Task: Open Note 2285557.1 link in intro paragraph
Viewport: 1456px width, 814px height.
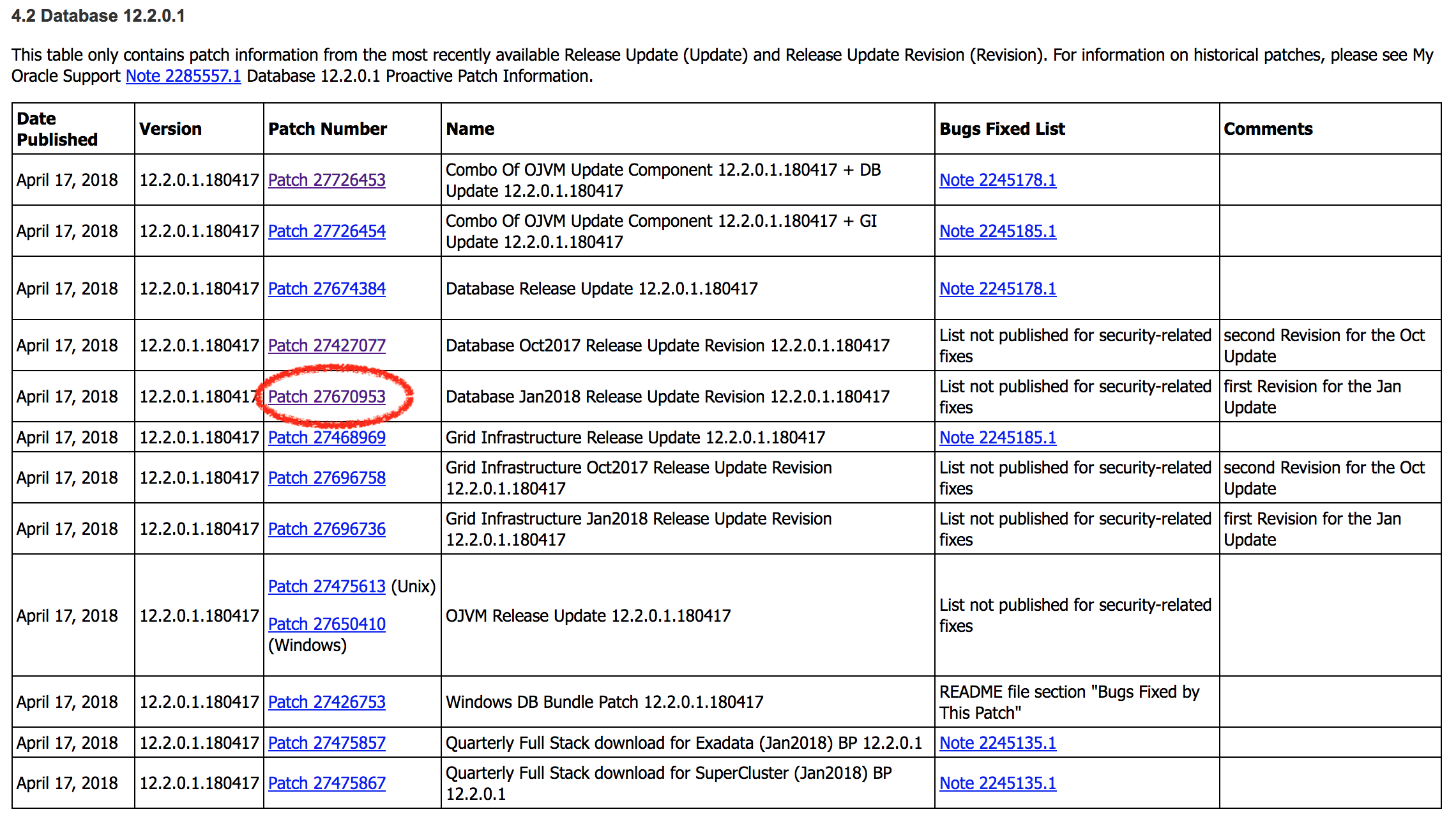Action: click(x=183, y=76)
